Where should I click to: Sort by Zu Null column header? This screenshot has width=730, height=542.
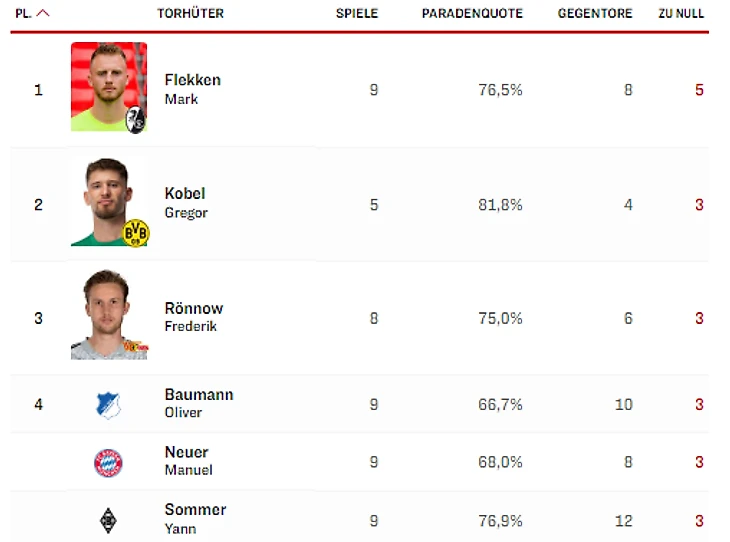tap(680, 14)
